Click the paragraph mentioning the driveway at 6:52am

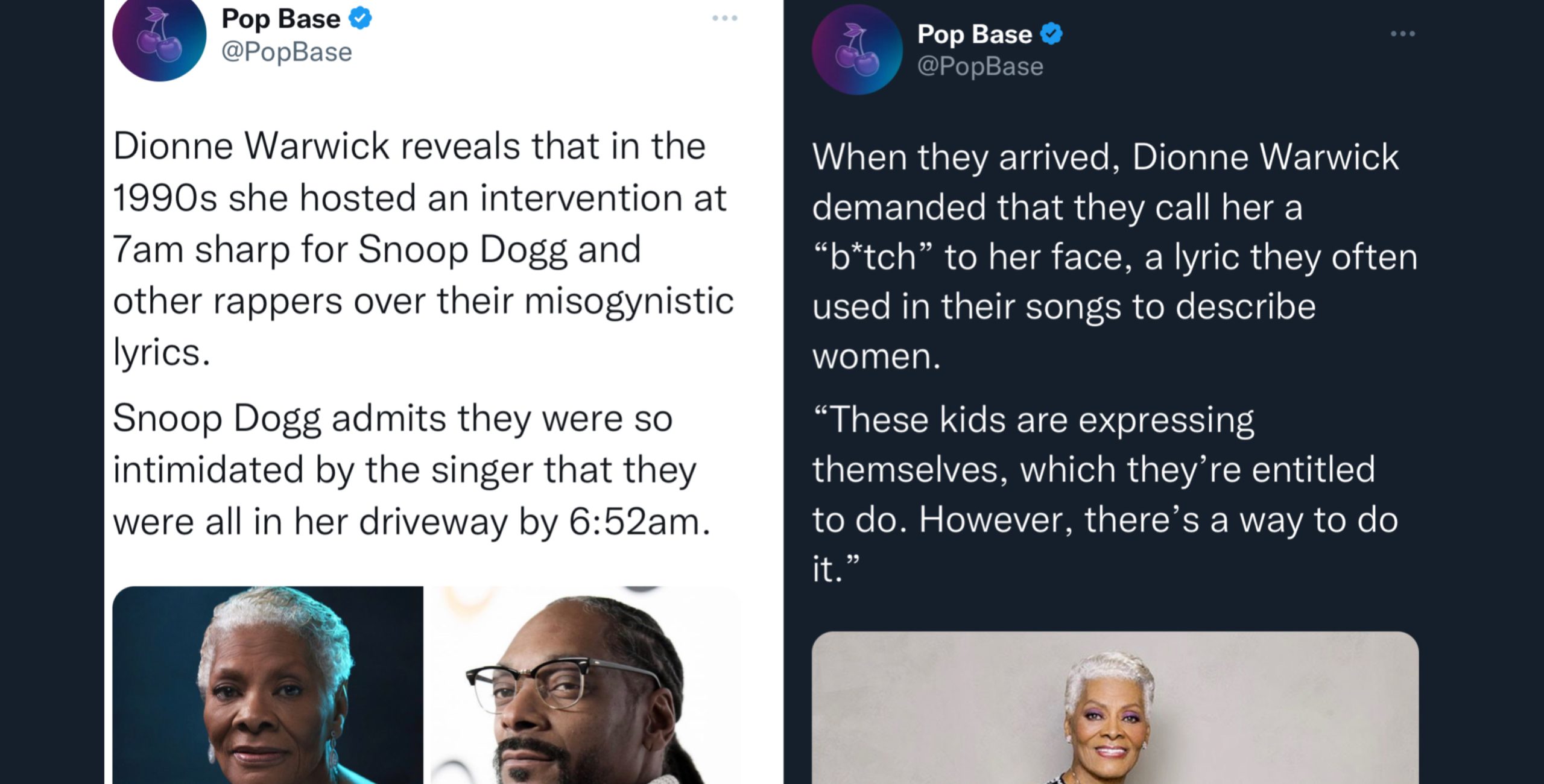click(x=412, y=470)
